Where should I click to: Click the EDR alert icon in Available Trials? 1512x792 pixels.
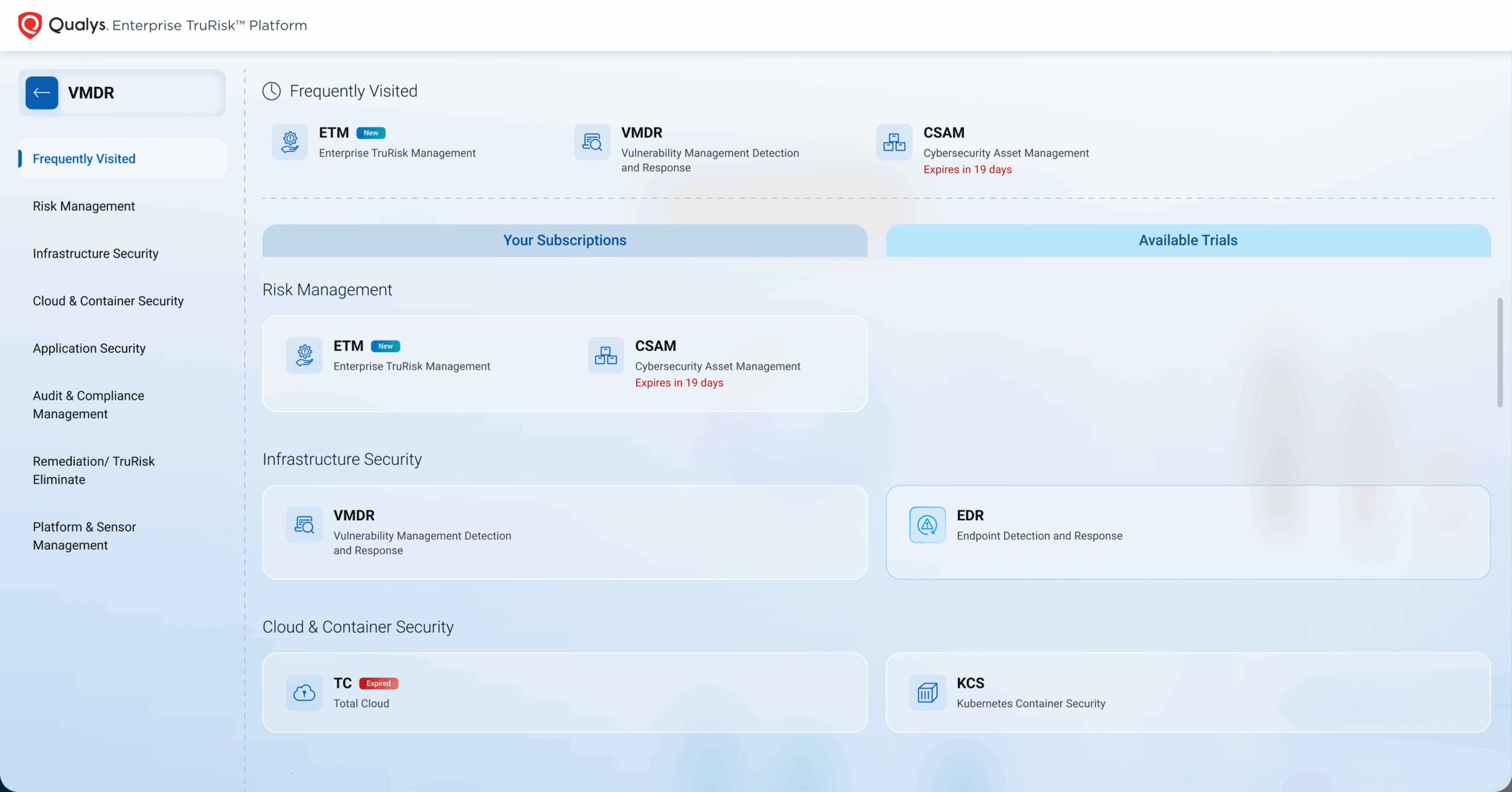927,524
